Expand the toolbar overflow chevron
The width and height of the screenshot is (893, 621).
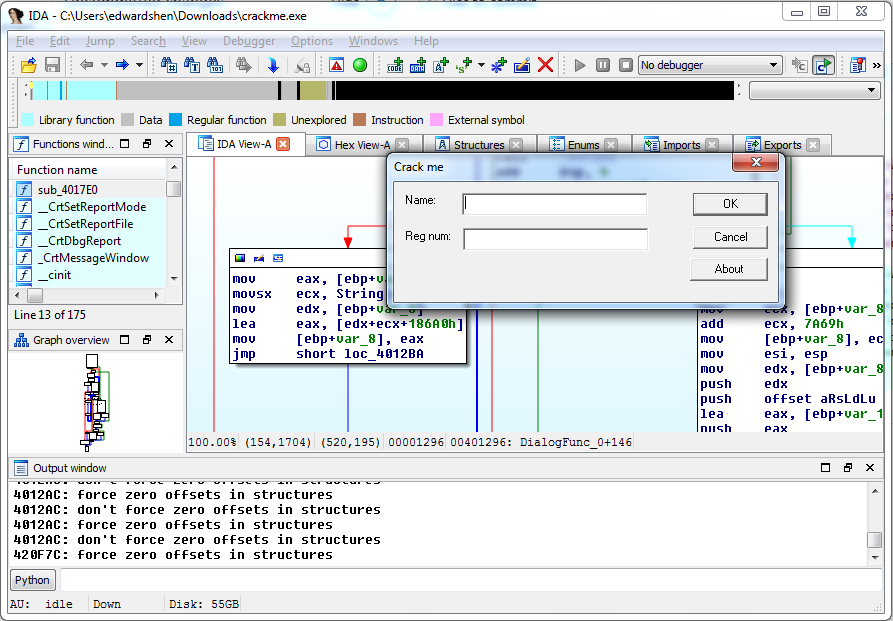pos(877,65)
